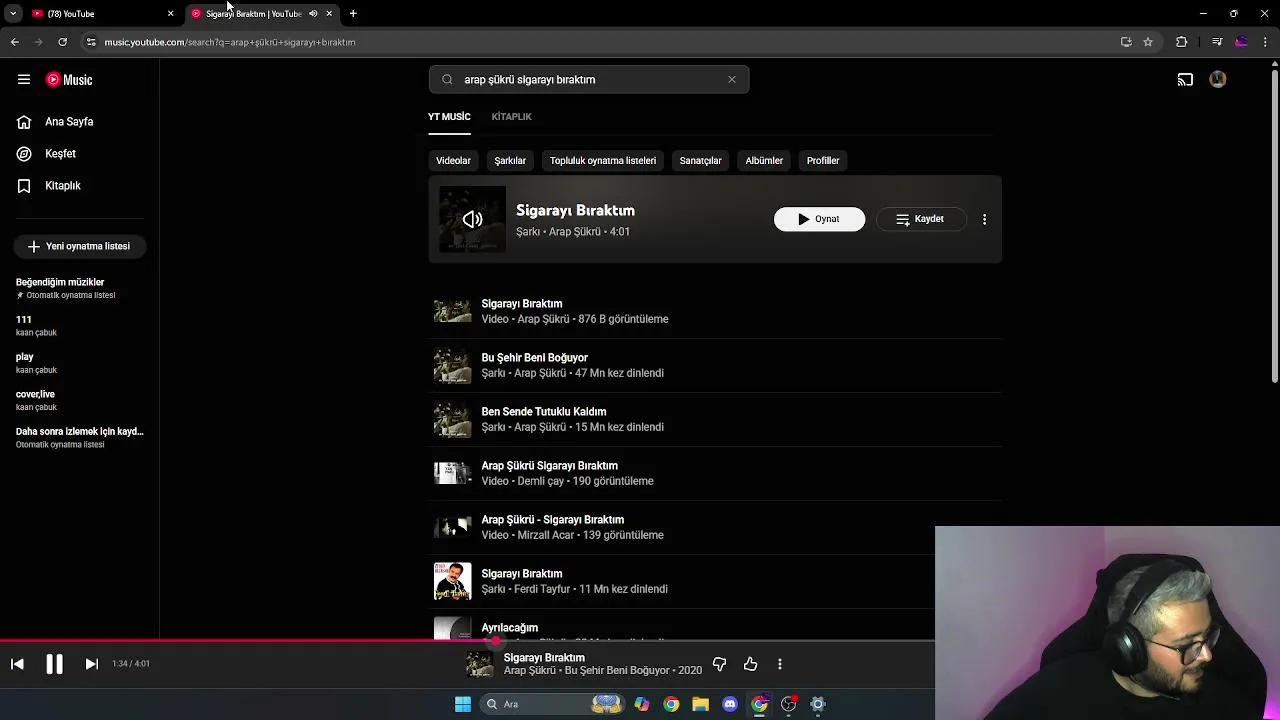Dislike the playing song
This screenshot has width=1280, height=720.
[x=719, y=664]
